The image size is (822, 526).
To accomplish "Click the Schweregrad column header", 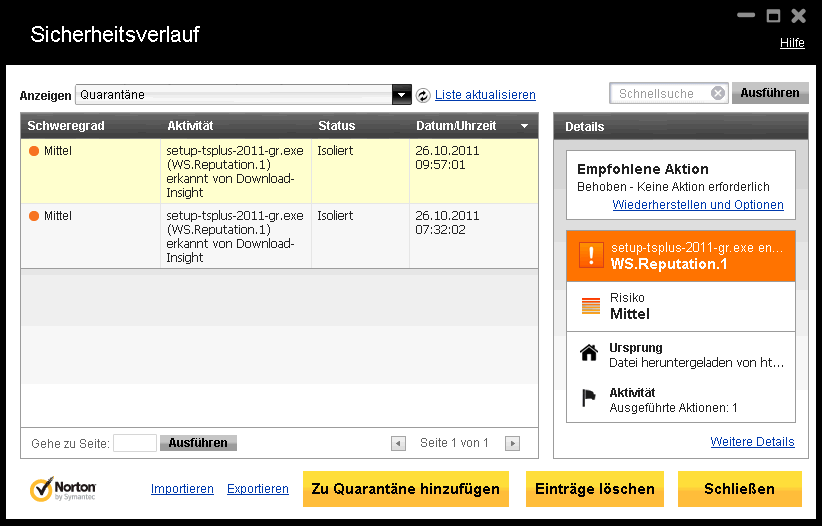I will (x=66, y=126).
